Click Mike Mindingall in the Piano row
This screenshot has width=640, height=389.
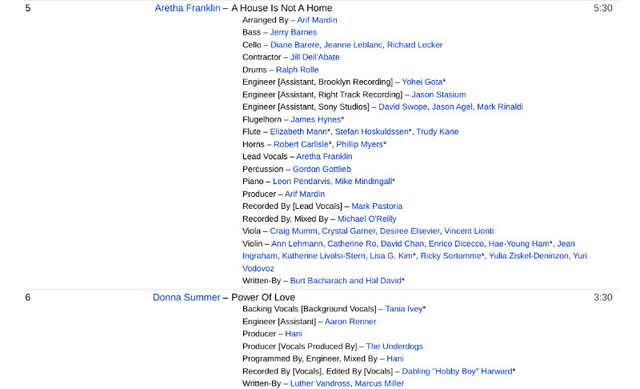pos(363,182)
